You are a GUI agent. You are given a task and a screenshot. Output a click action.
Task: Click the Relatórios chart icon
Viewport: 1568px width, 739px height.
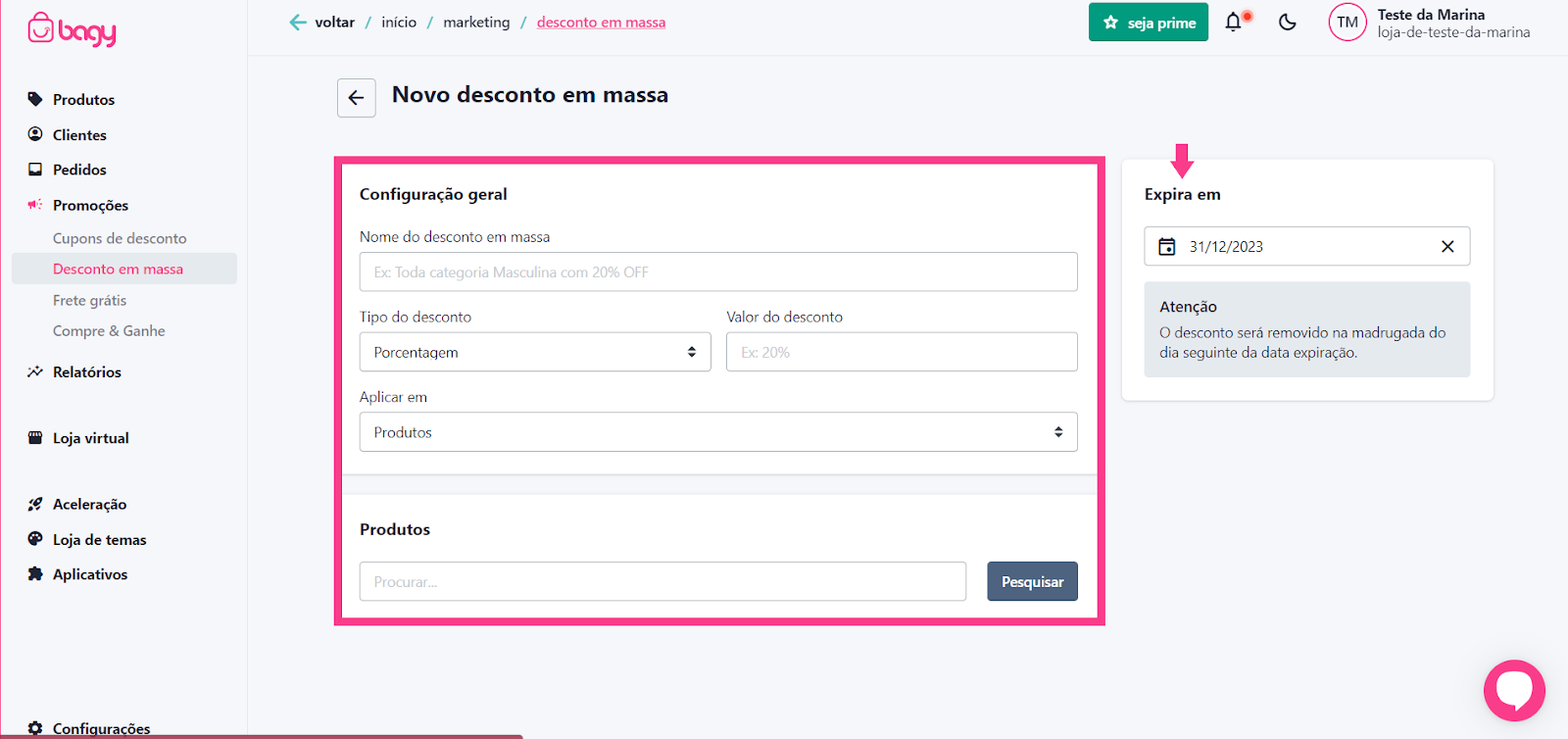point(35,371)
